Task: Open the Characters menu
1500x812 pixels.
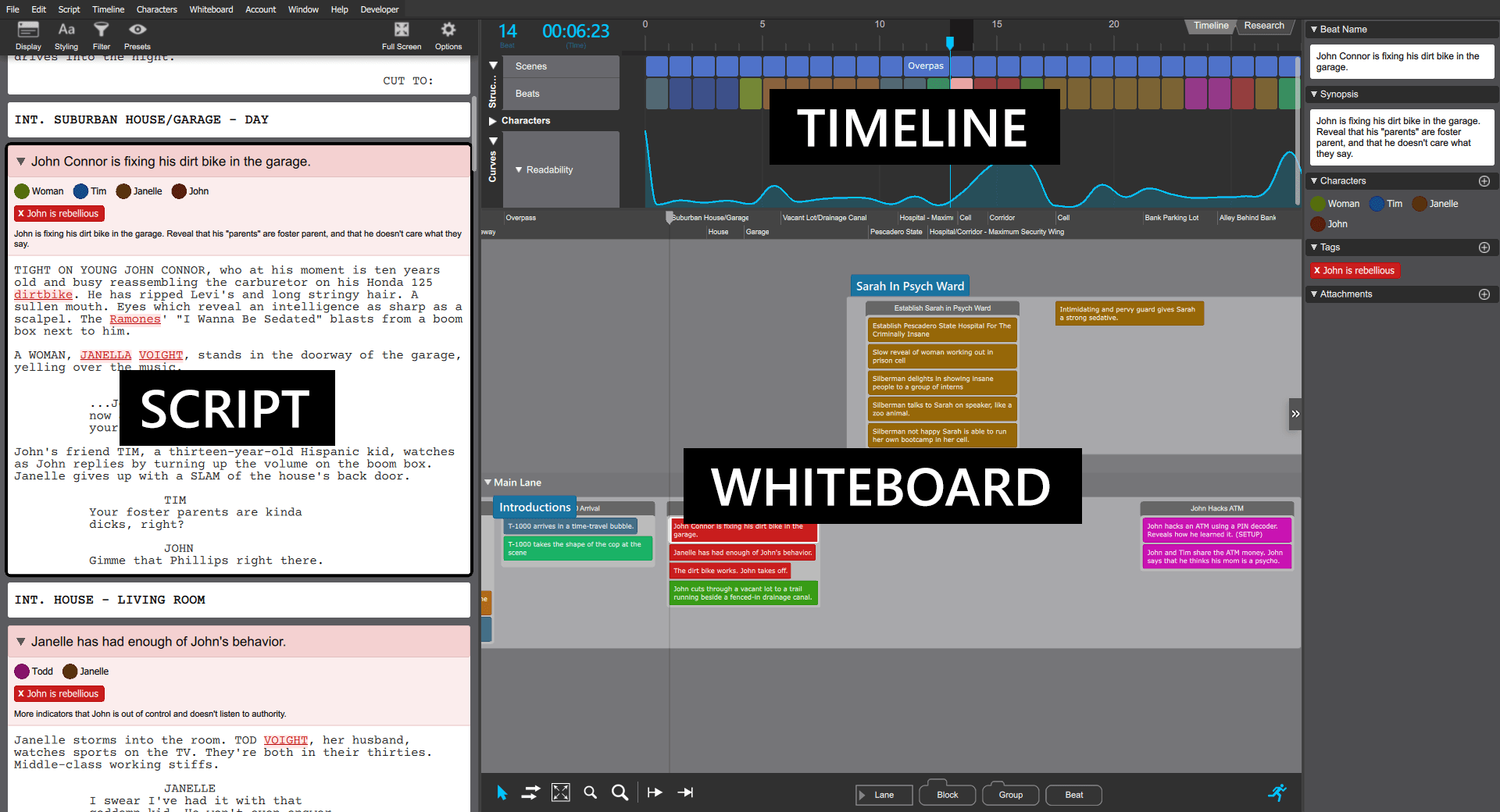Action: 156,9
